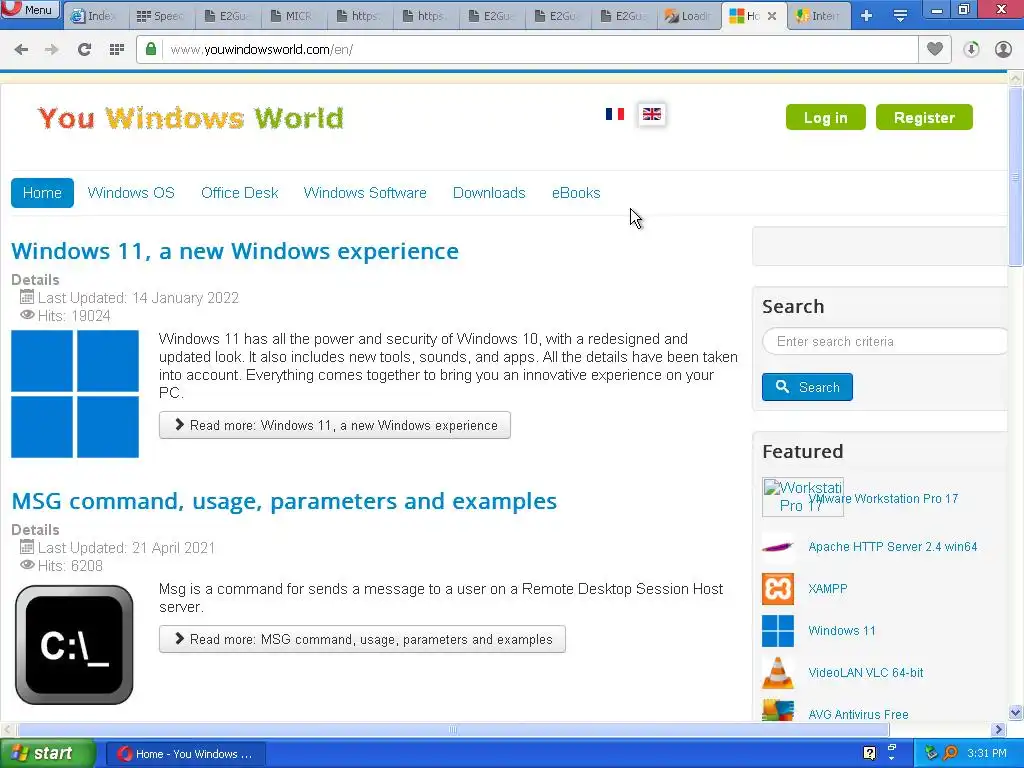Viewport: 1024px width, 768px height.
Task: Open the Downloads menu item
Action: [489, 193]
